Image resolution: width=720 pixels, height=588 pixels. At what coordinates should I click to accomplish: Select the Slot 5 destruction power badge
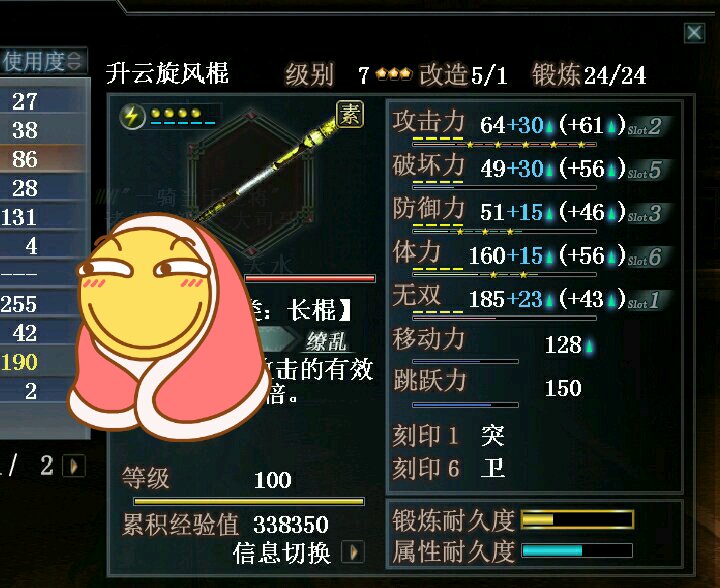[x=646, y=170]
